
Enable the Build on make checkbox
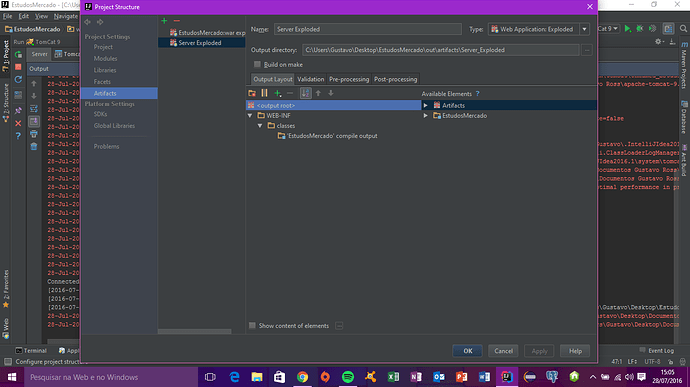(257, 65)
